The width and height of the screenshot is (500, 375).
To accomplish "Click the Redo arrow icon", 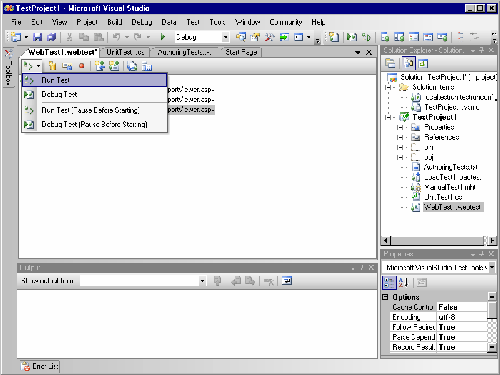I will tap(138, 37).
